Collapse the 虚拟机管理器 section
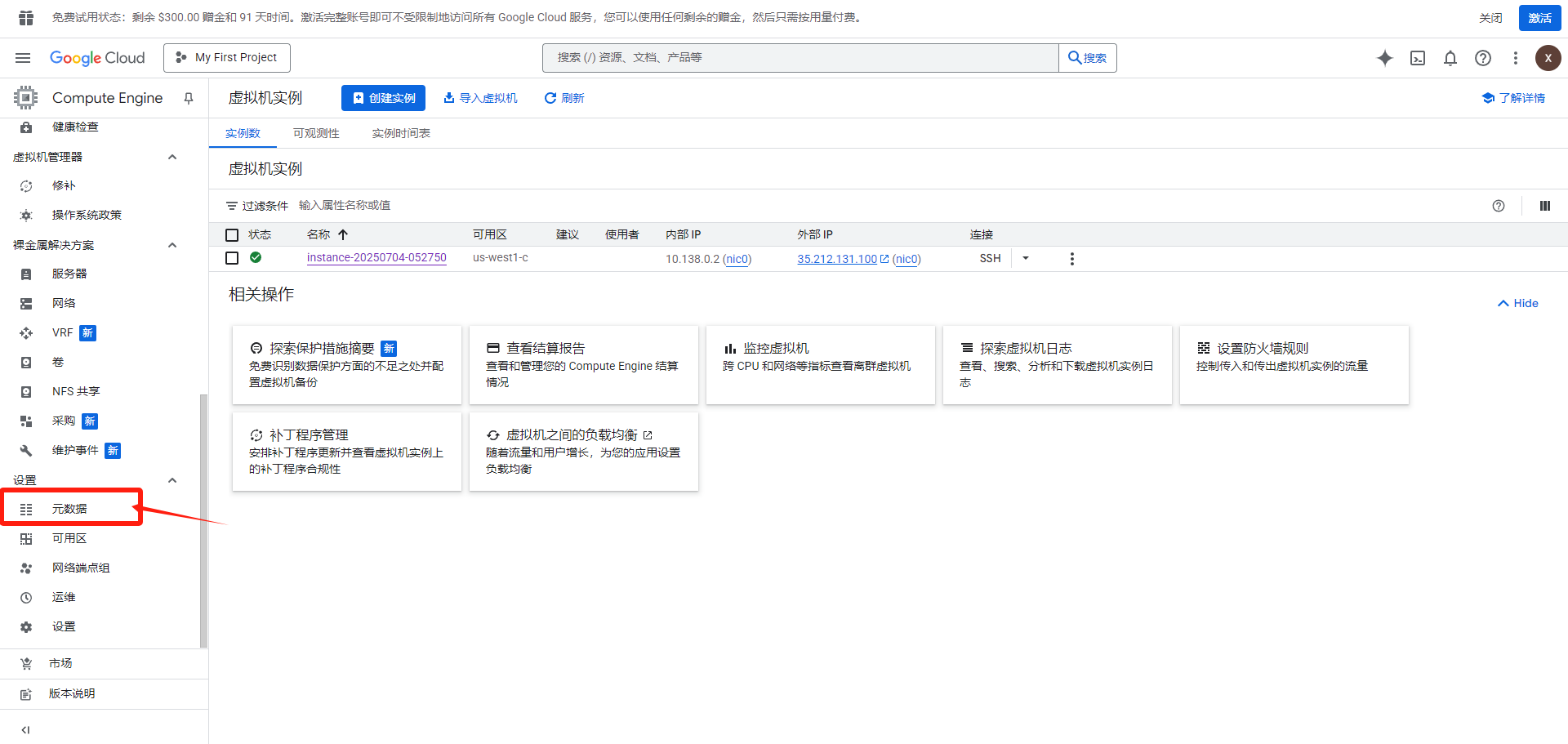Viewport: 1568px width, 744px height. (x=172, y=157)
